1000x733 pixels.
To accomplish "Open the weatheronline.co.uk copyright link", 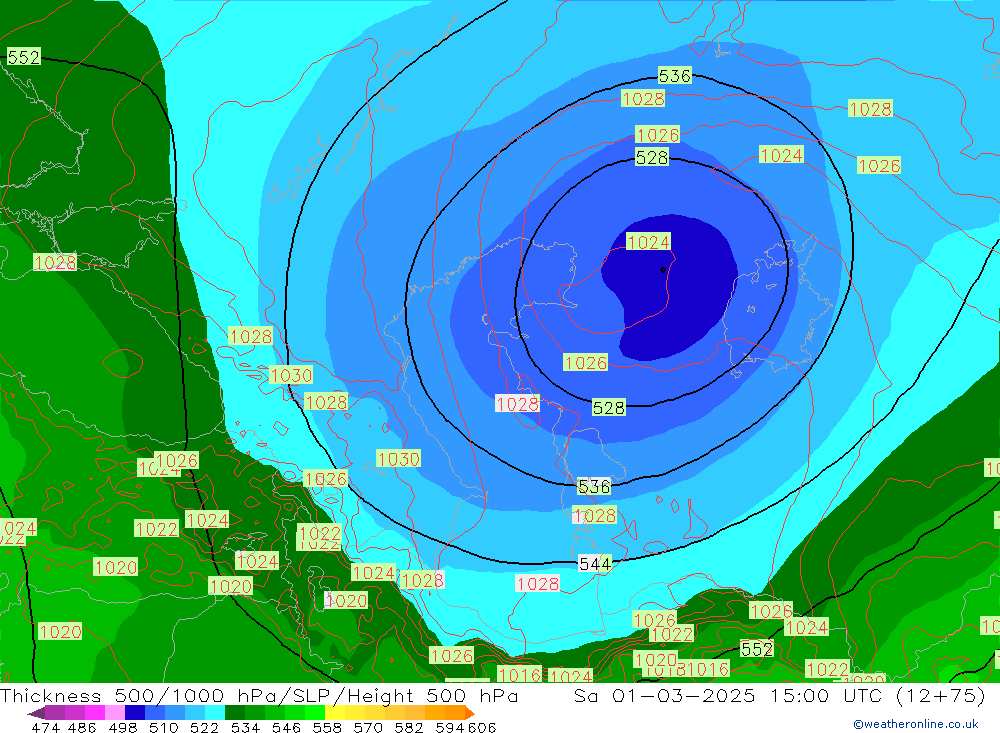I will [915, 724].
